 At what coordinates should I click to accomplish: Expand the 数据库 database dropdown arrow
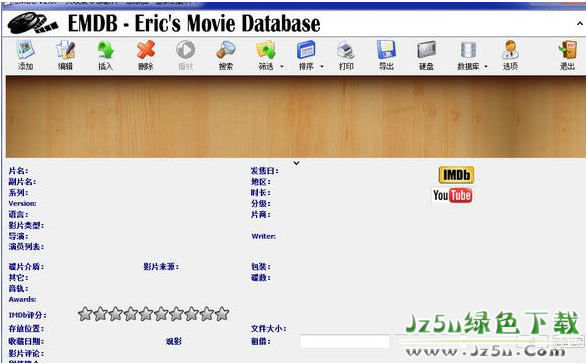click(x=486, y=67)
